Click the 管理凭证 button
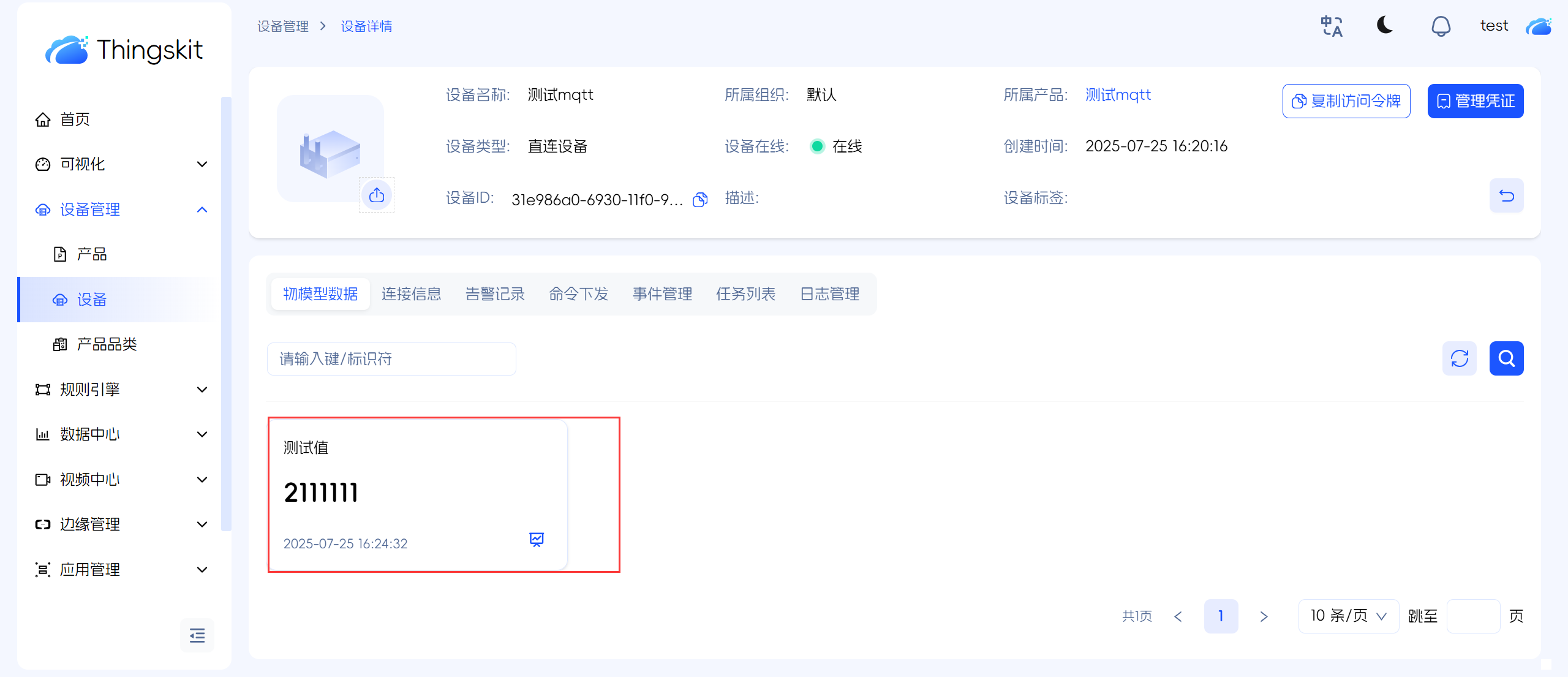The height and width of the screenshot is (677, 1568). point(1475,101)
